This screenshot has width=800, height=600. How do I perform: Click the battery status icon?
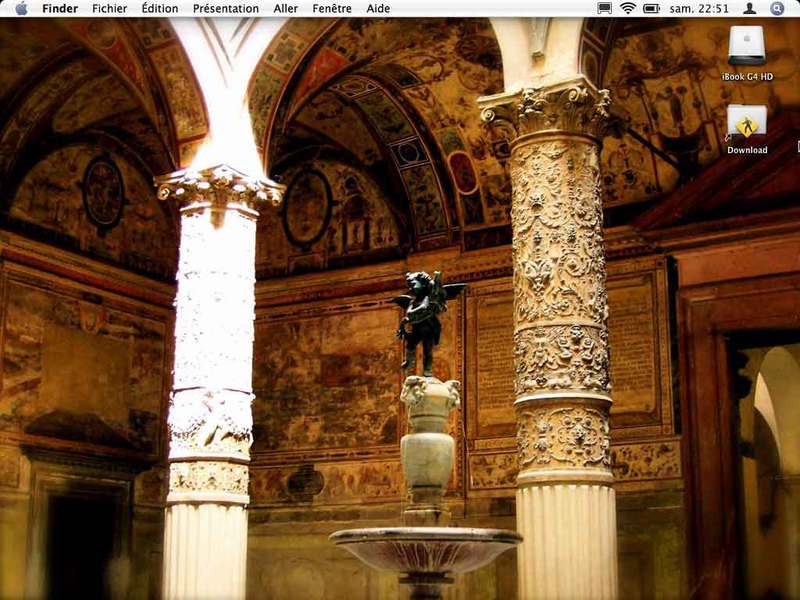pos(652,8)
